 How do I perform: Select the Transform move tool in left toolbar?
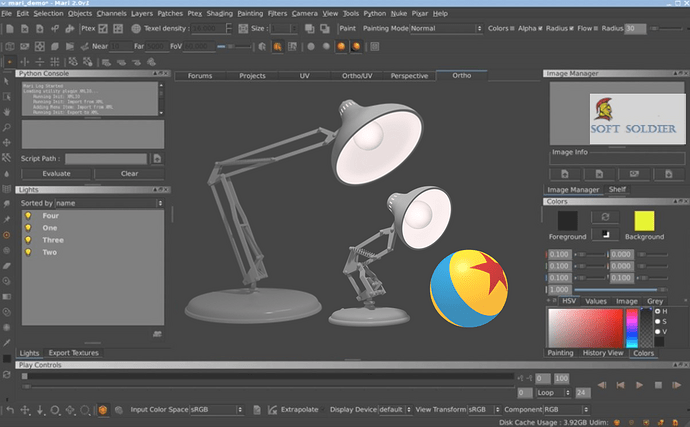(x=6, y=143)
